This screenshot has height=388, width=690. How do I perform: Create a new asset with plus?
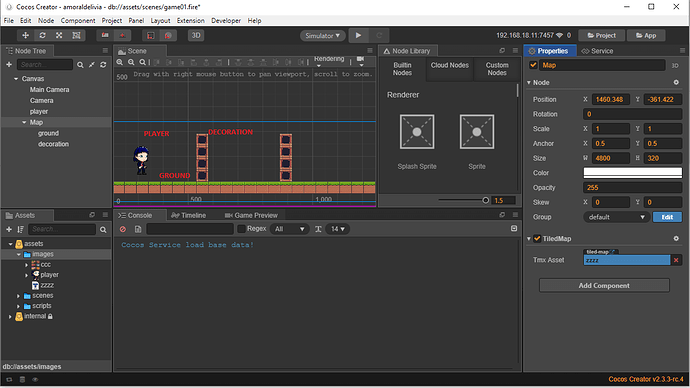coord(9,229)
